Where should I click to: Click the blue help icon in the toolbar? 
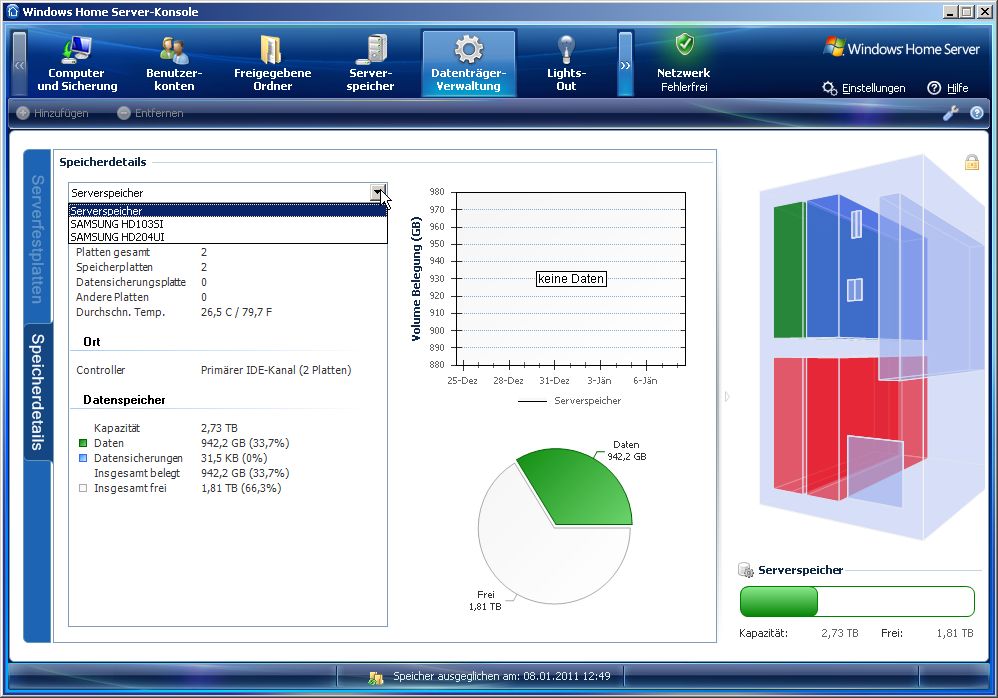tap(976, 113)
